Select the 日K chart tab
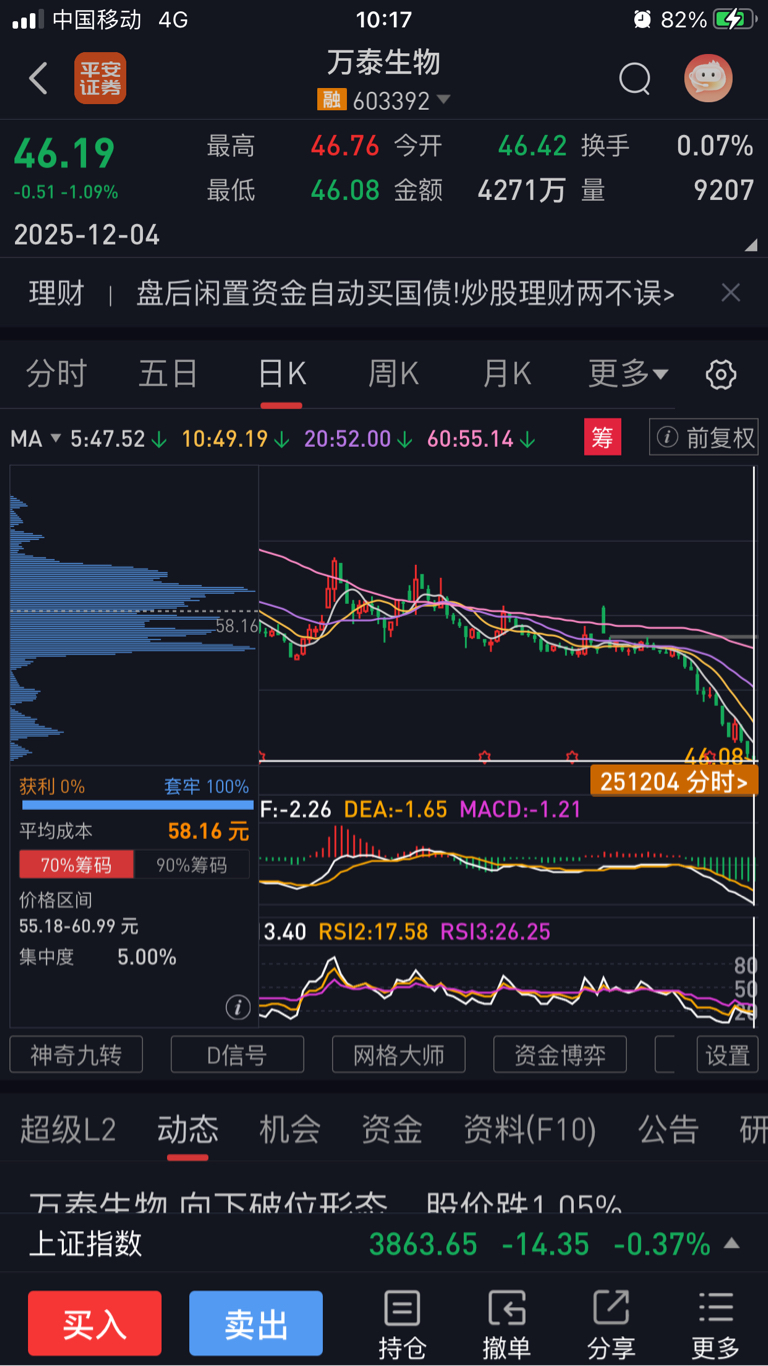This screenshot has width=768, height=1366. 282,374
